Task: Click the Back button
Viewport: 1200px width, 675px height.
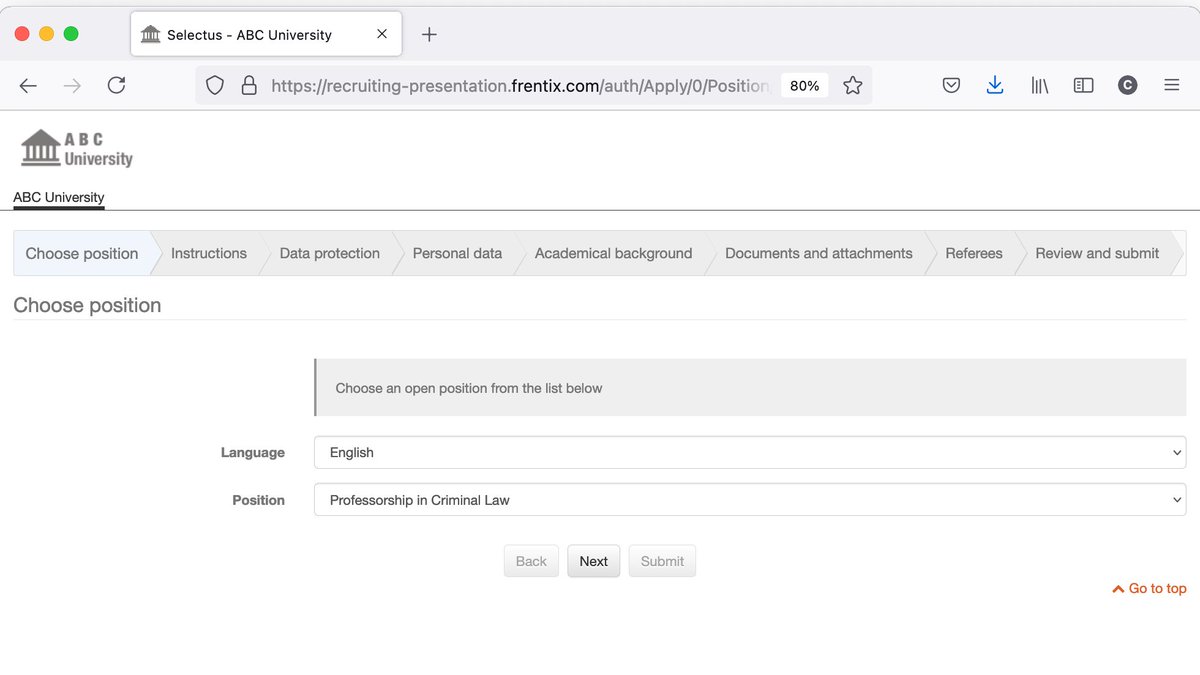Action: (531, 561)
